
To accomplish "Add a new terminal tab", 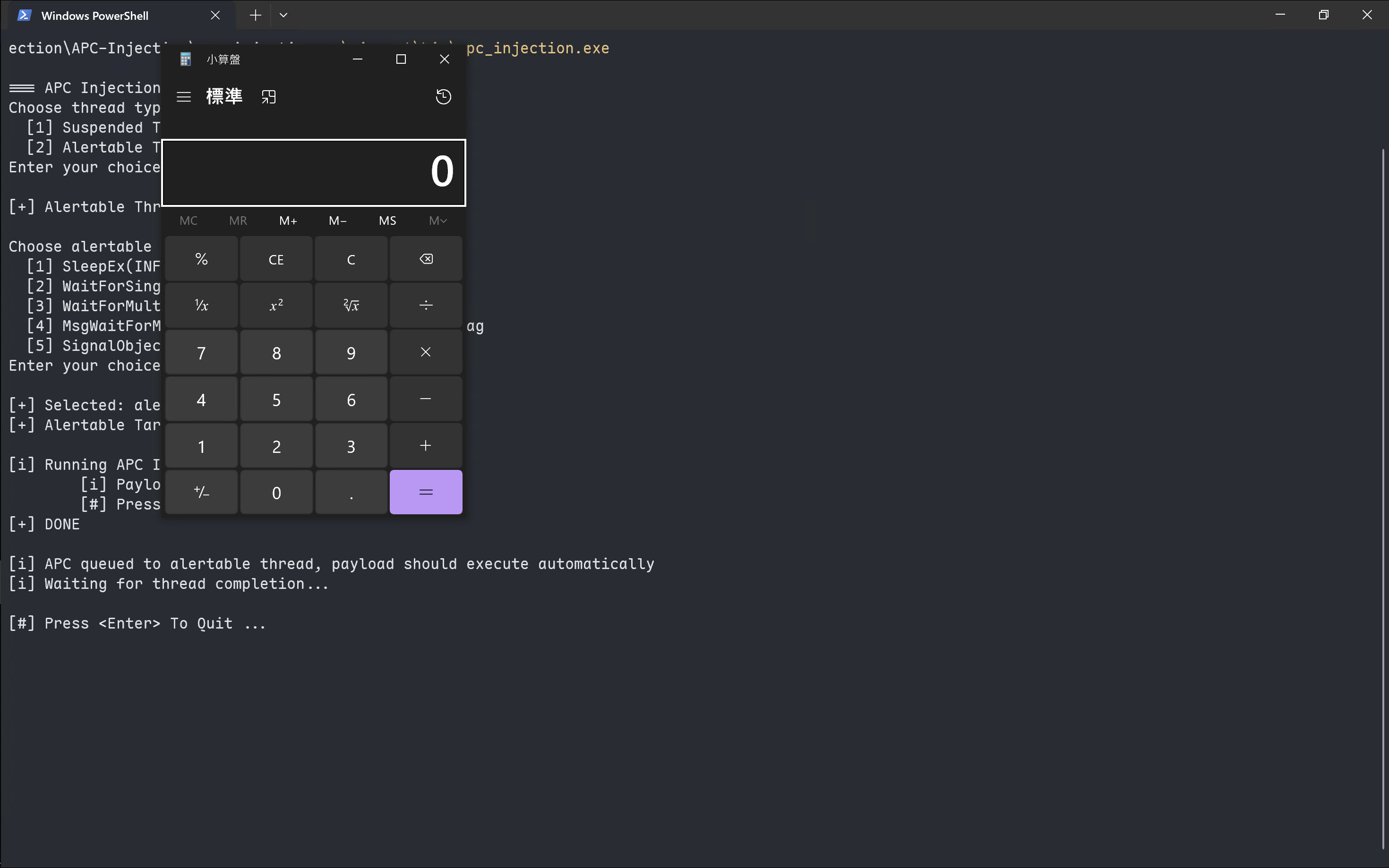I will pos(256,16).
